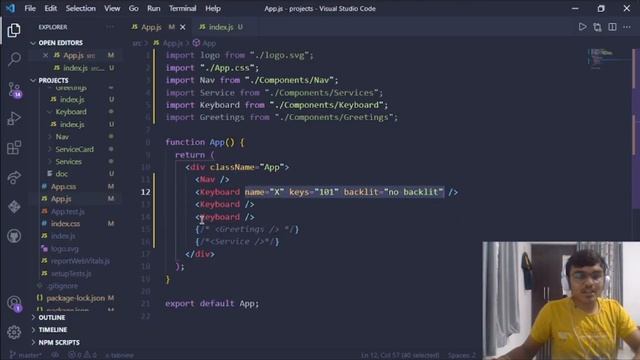Click line number 12 in the gutter
Image resolution: width=640 pixels, height=360 pixels.
pyautogui.click(x=145, y=192)
